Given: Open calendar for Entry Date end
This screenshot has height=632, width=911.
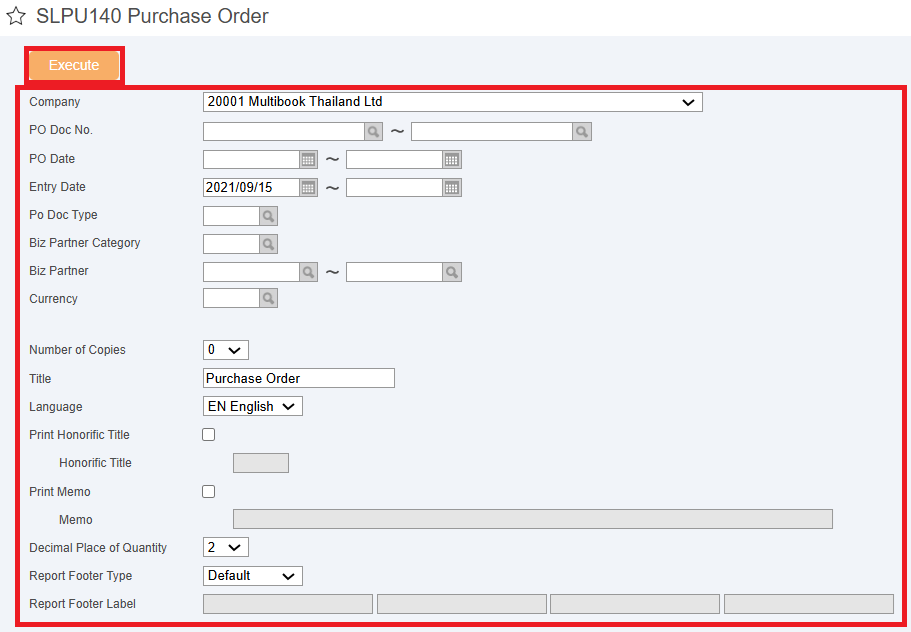Looking at the screenshot, I should (452, 188).
